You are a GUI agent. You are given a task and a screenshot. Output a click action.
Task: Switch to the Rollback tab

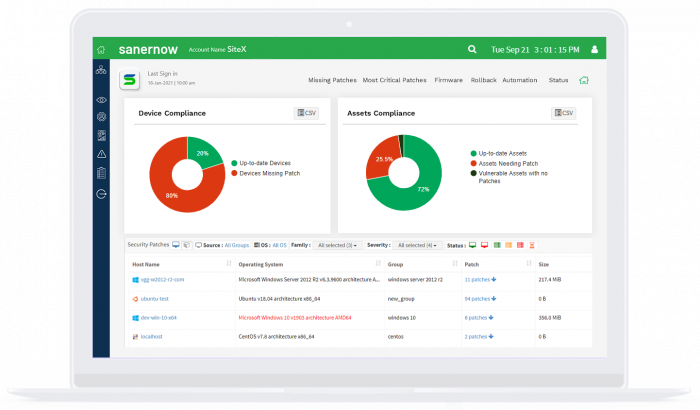click(x=483, y=80)
